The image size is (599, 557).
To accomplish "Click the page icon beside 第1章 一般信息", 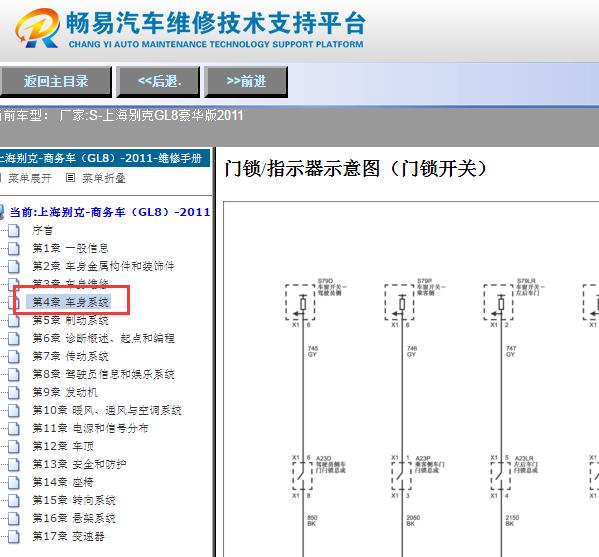I will click(14, 249).
